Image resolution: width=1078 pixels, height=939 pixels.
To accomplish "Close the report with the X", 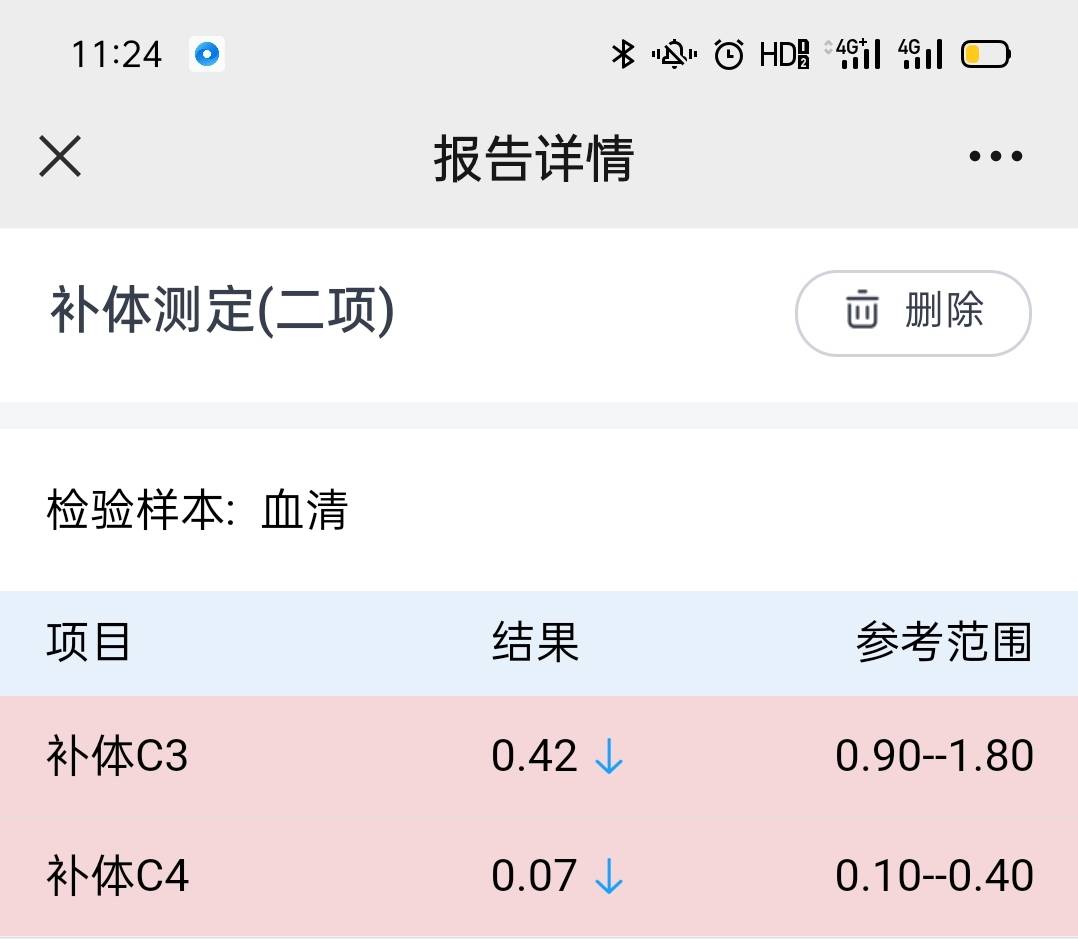I will (59, 157).
